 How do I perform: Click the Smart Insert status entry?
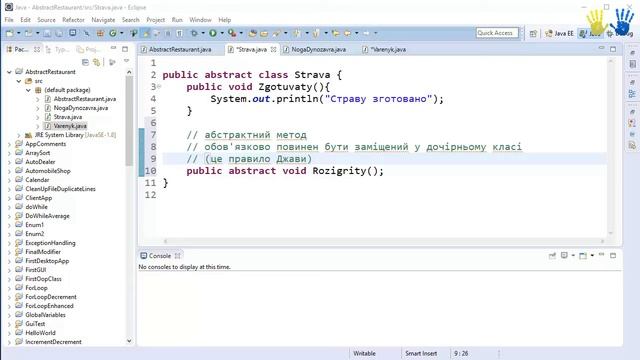421,353
